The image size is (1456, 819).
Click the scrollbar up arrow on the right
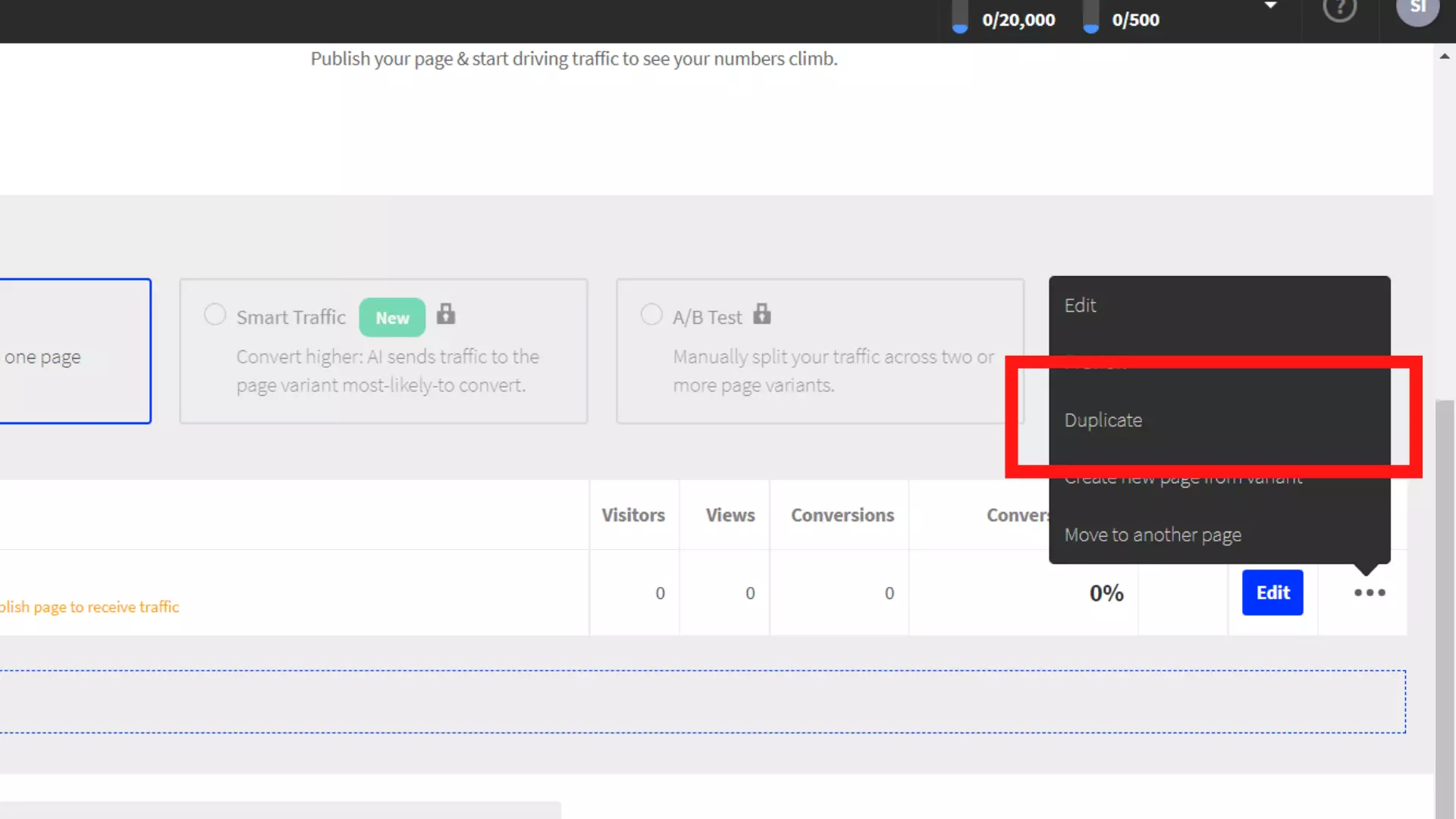click(x=1445, y=55)
